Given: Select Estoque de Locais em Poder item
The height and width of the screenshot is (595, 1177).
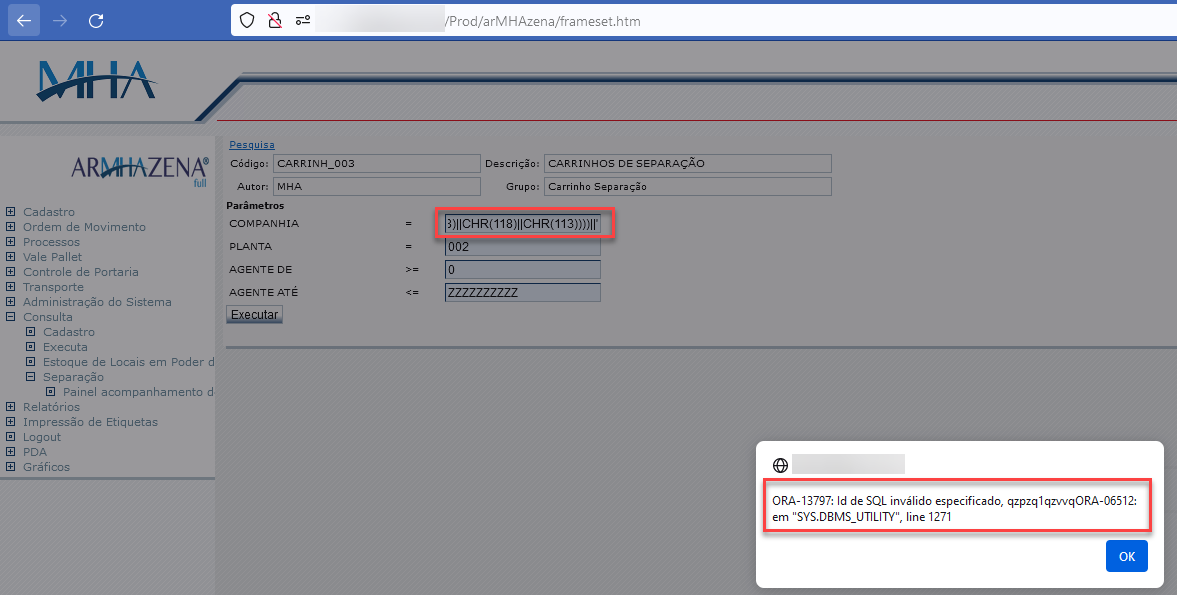Looking at the screenshot, I should (x=128, y=362).
